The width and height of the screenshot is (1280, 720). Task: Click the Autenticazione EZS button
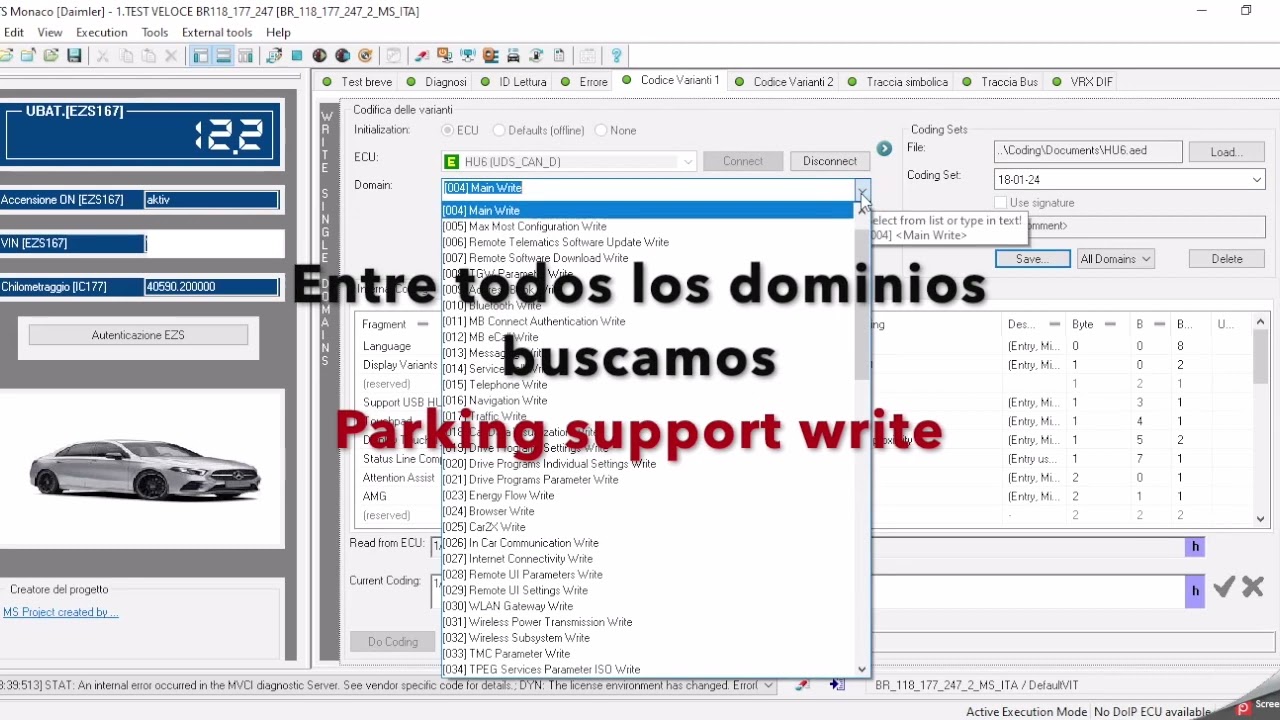tap(138, 335)
